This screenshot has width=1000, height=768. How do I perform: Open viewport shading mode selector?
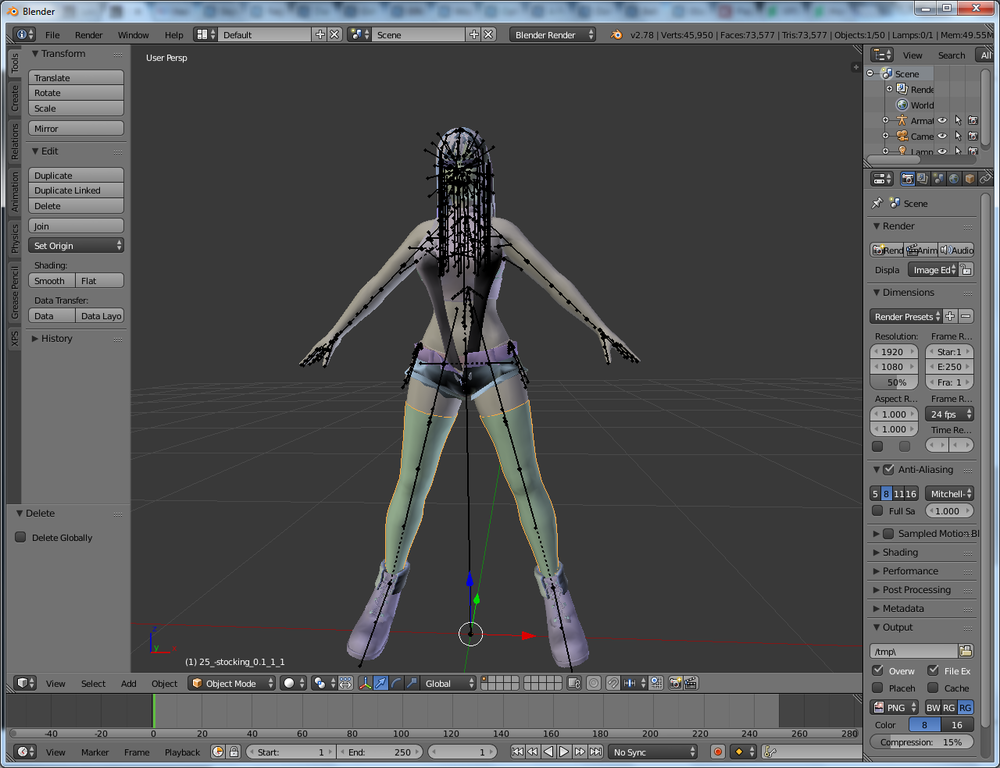pos(294,683)
